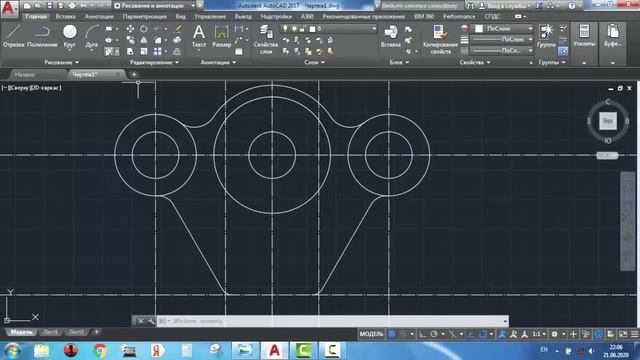640x360 pixels.
Task: Select the Дуга arc tool
Action: (92, 36)
